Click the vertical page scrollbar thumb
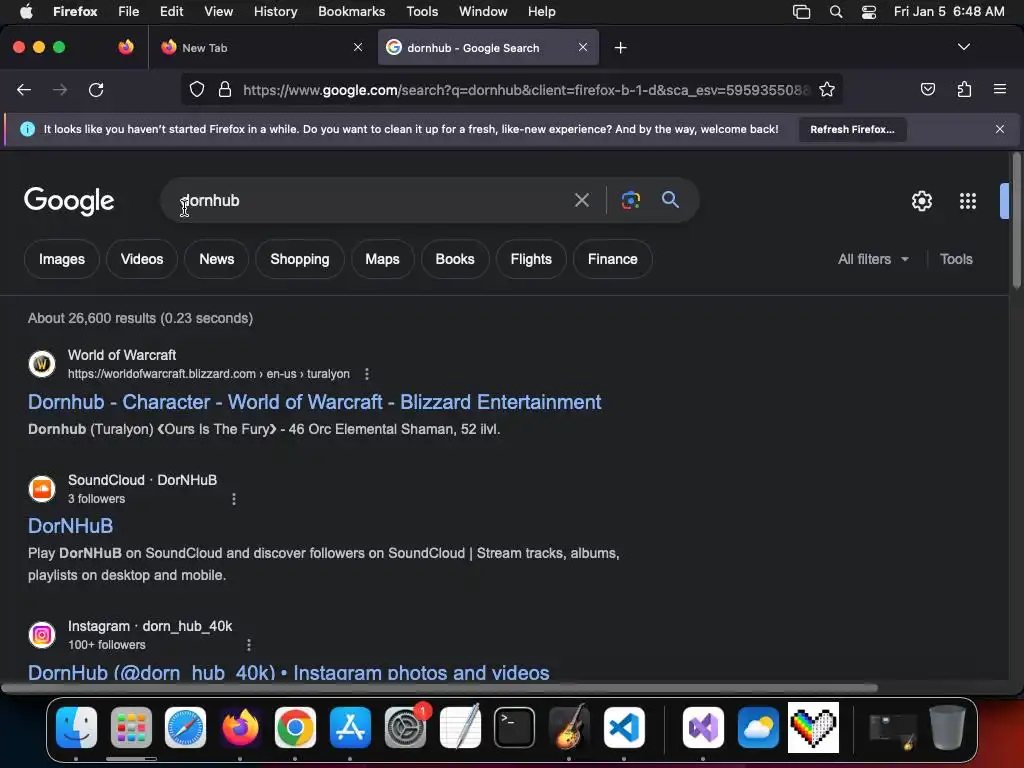Screen dimensions: 1024x768 tap(1016, 220)
